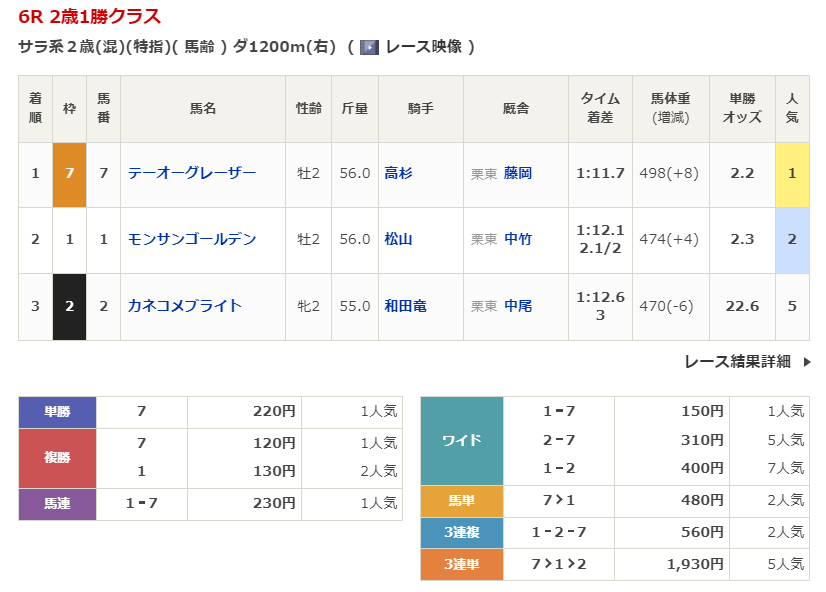Open trainer 中尾 stable page
Viewport: 826px width, 592px height.
click(518, 306)
